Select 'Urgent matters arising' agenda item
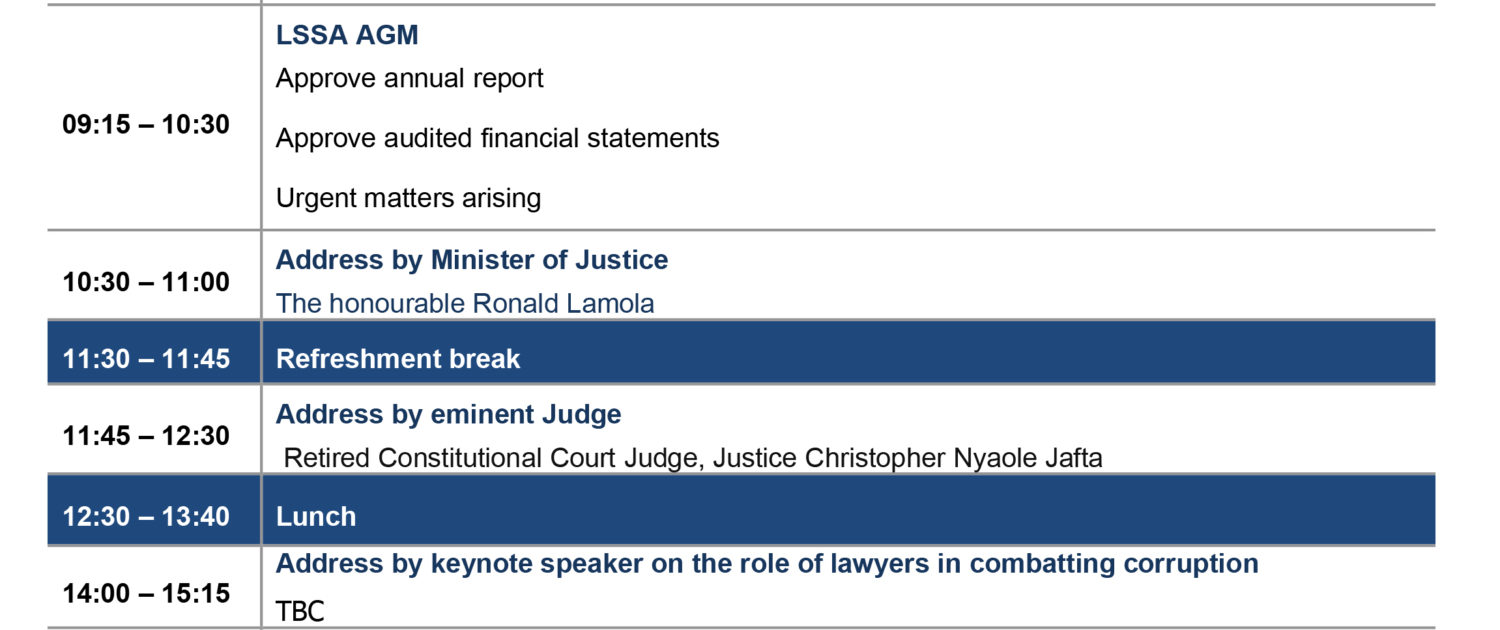 [x=408, y=198]
